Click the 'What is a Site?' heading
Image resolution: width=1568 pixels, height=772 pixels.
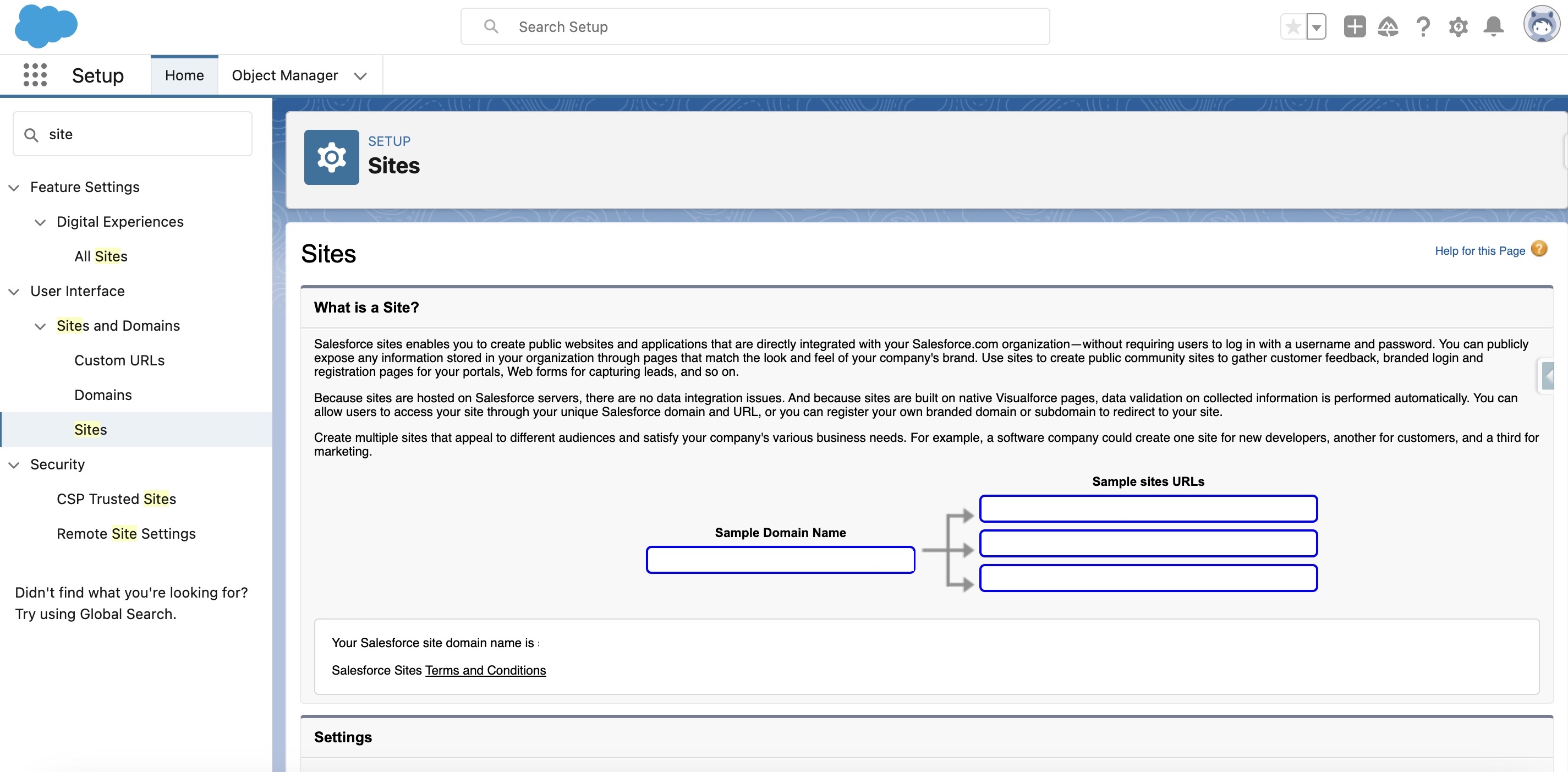366,308
